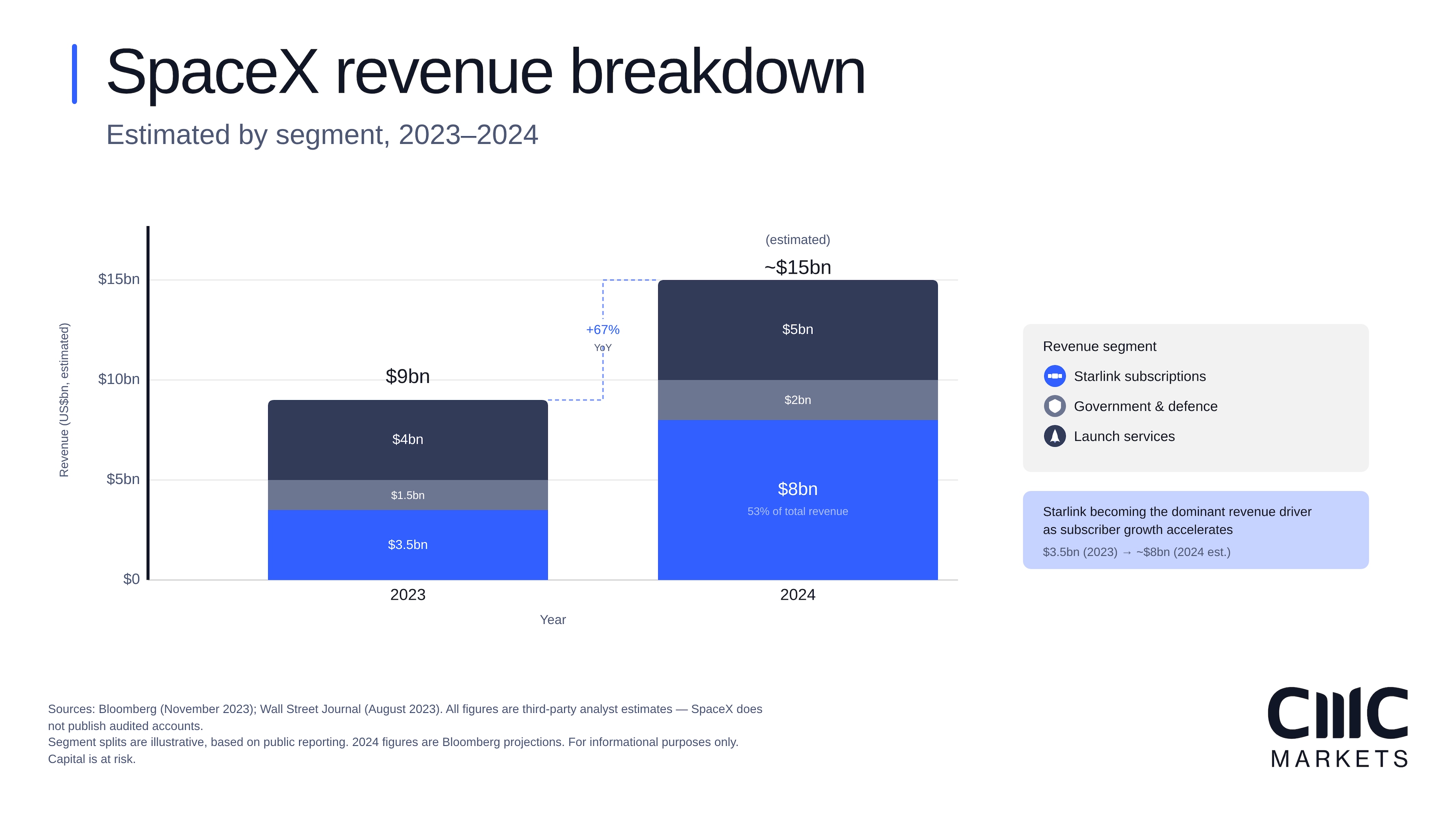Click the '2023' x-axis label
Viewport: 1456px width, 816px height.
point(408,595)
